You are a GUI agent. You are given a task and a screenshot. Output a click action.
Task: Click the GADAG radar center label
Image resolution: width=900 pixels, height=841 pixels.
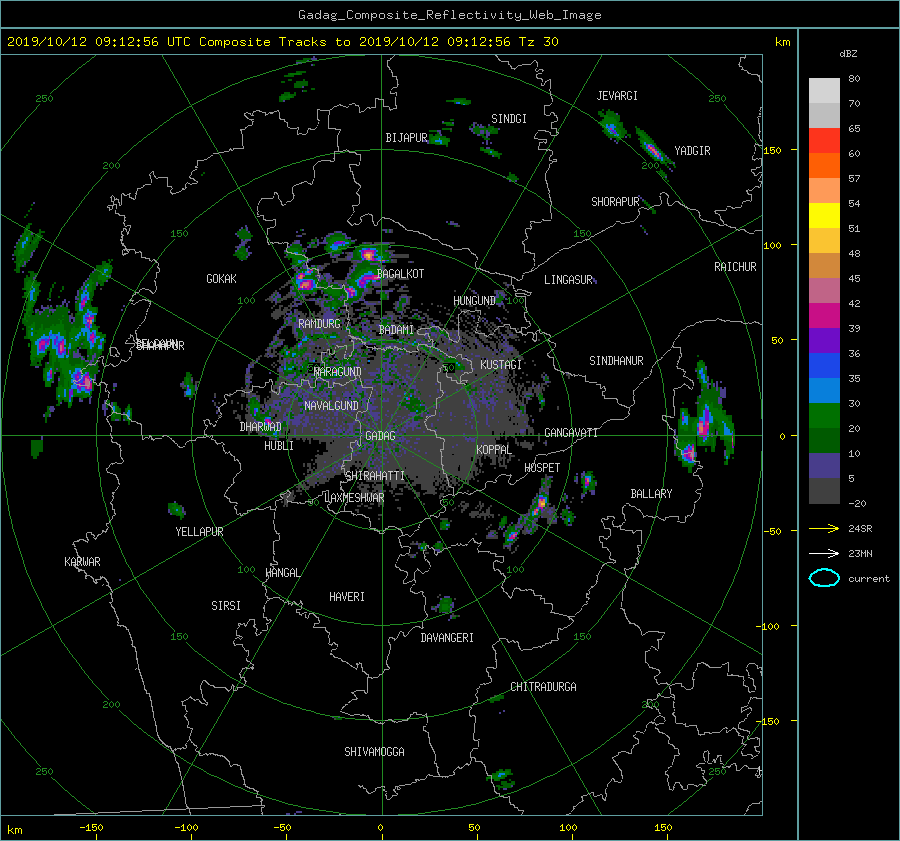coord(380,436)
